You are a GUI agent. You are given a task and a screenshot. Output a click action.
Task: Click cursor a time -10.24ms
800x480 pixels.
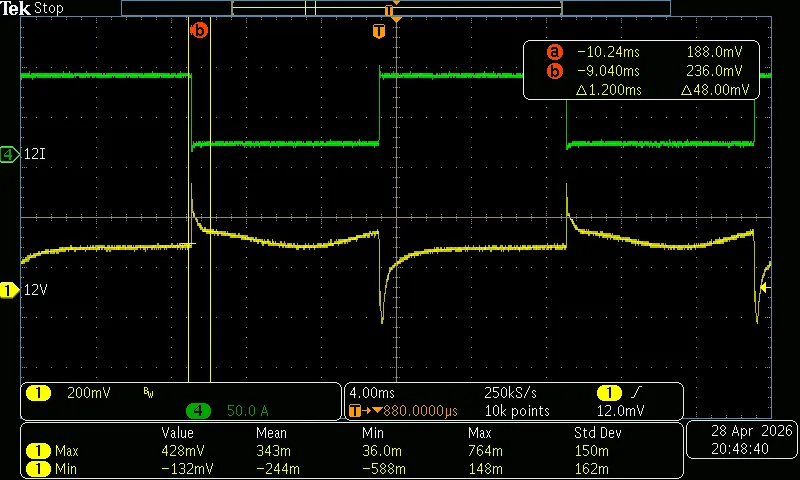608,52
